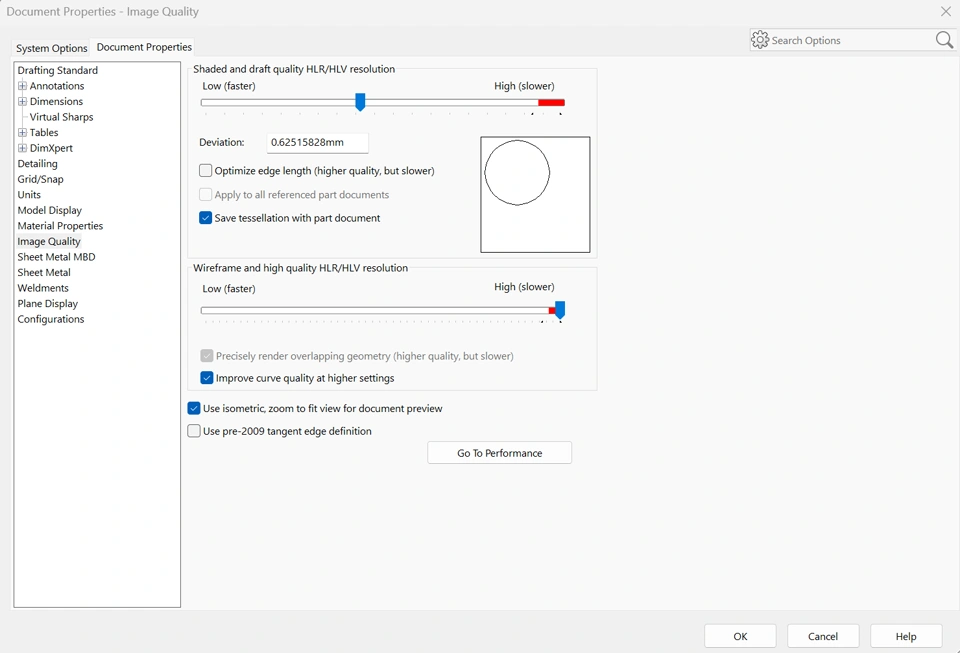The width and height of the screenshot is (960, 653).
Task: Open the Material Properties page
Action: click(60, 226)
